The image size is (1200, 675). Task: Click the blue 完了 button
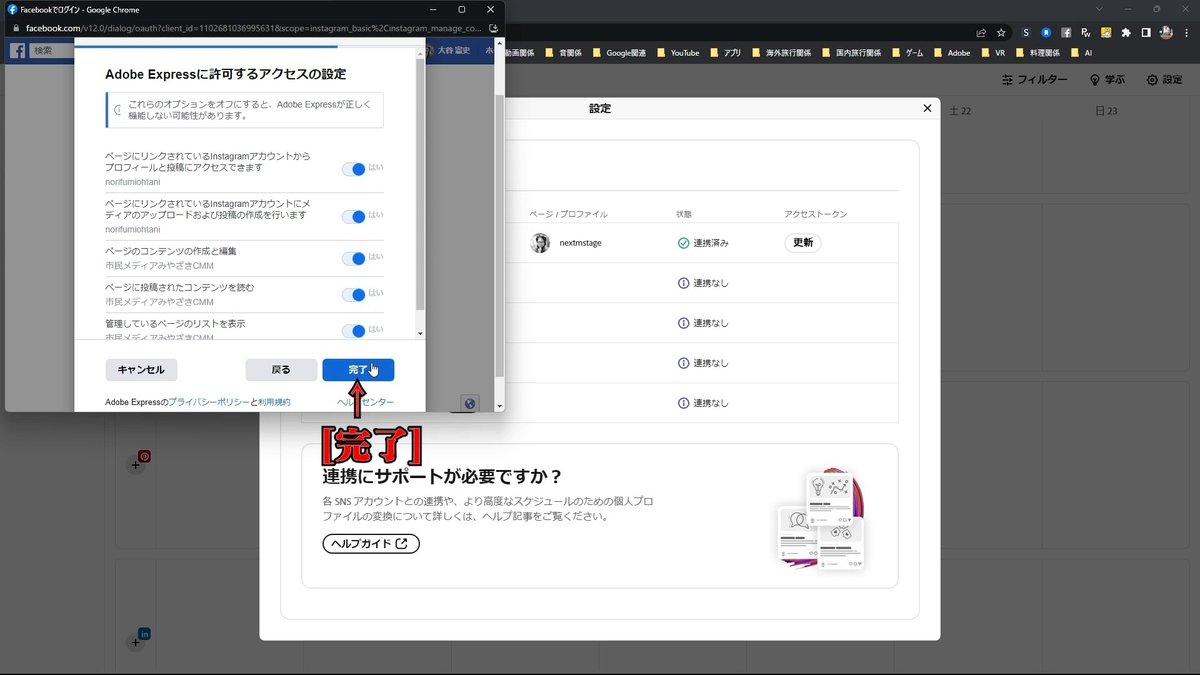358,370
